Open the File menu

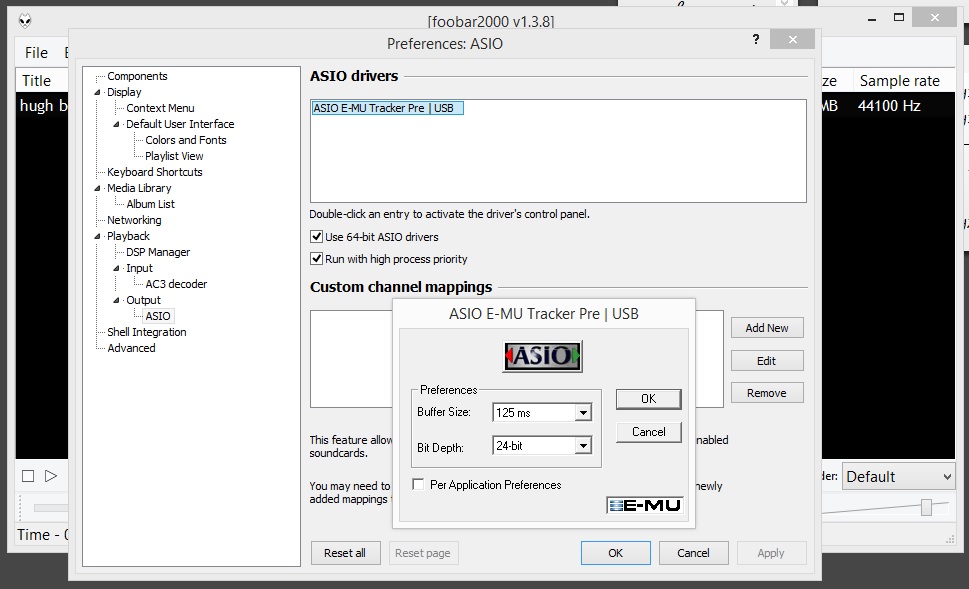click(x=36, y=53)
